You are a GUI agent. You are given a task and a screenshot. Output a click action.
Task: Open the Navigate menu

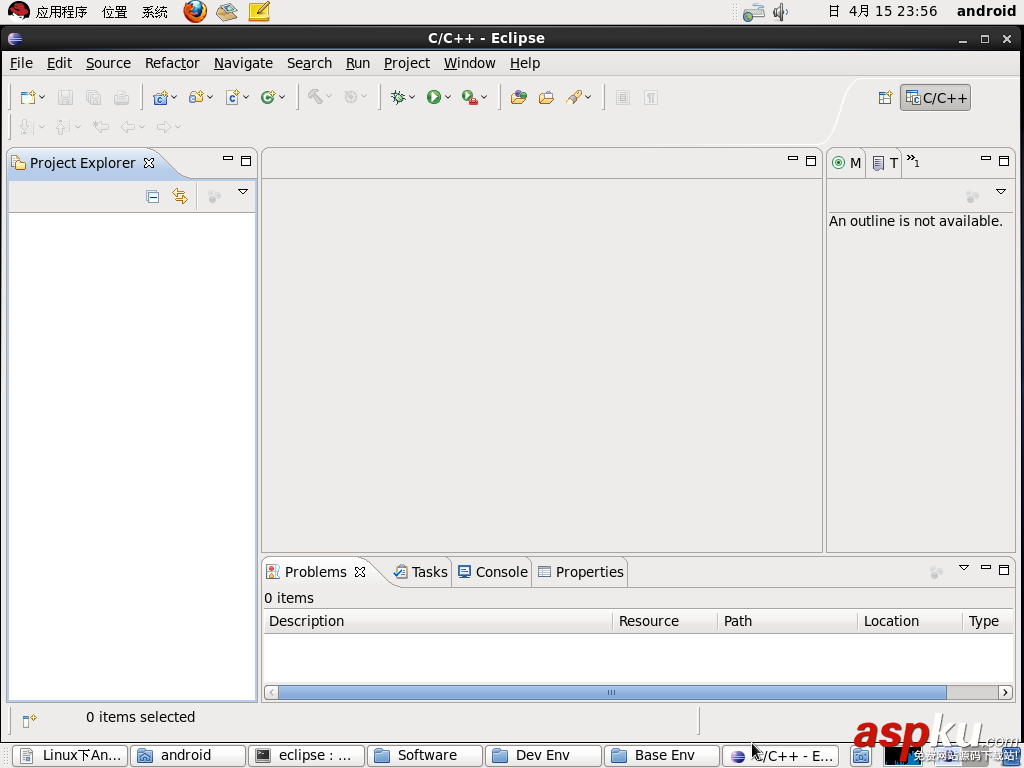[243, 63]
